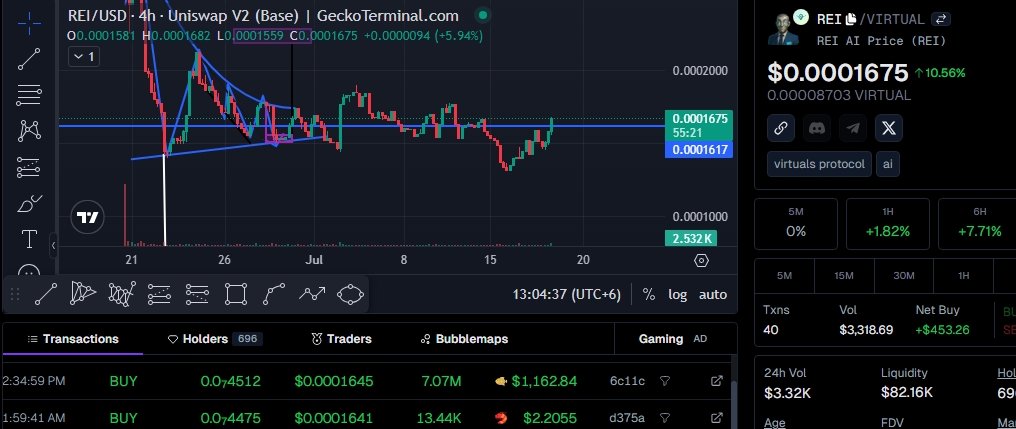
Task: Click maker address 6c11c
Action: pyautogui.click(x=627, y=381)
